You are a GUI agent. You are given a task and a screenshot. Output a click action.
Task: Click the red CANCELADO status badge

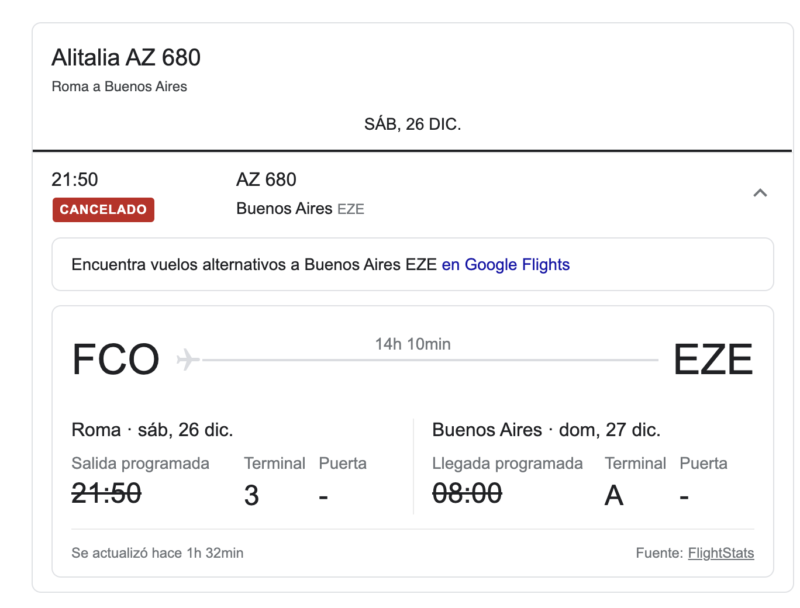[x=103, y=210]
